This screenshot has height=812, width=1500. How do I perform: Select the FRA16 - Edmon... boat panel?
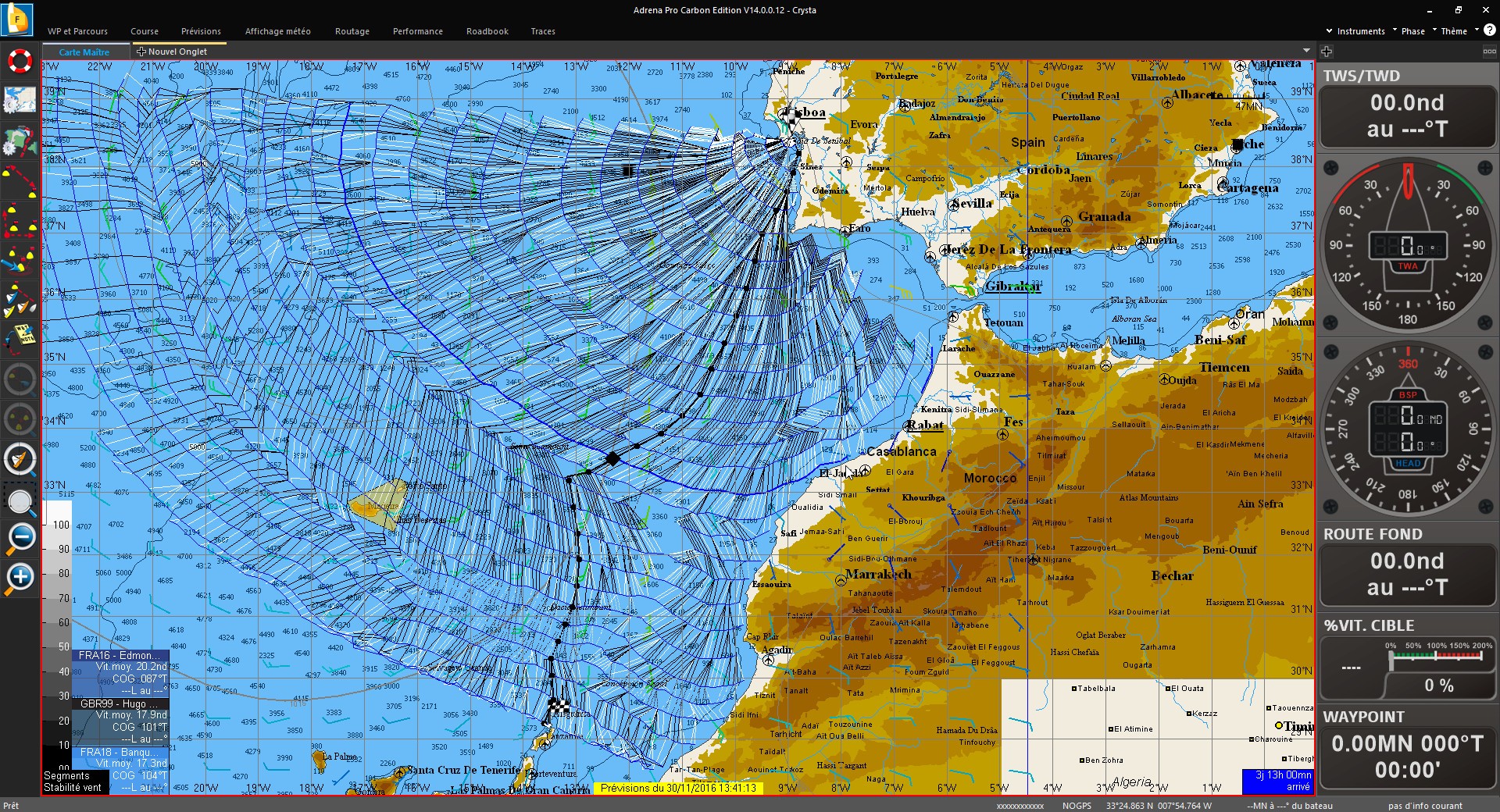[x=120, y=656]
